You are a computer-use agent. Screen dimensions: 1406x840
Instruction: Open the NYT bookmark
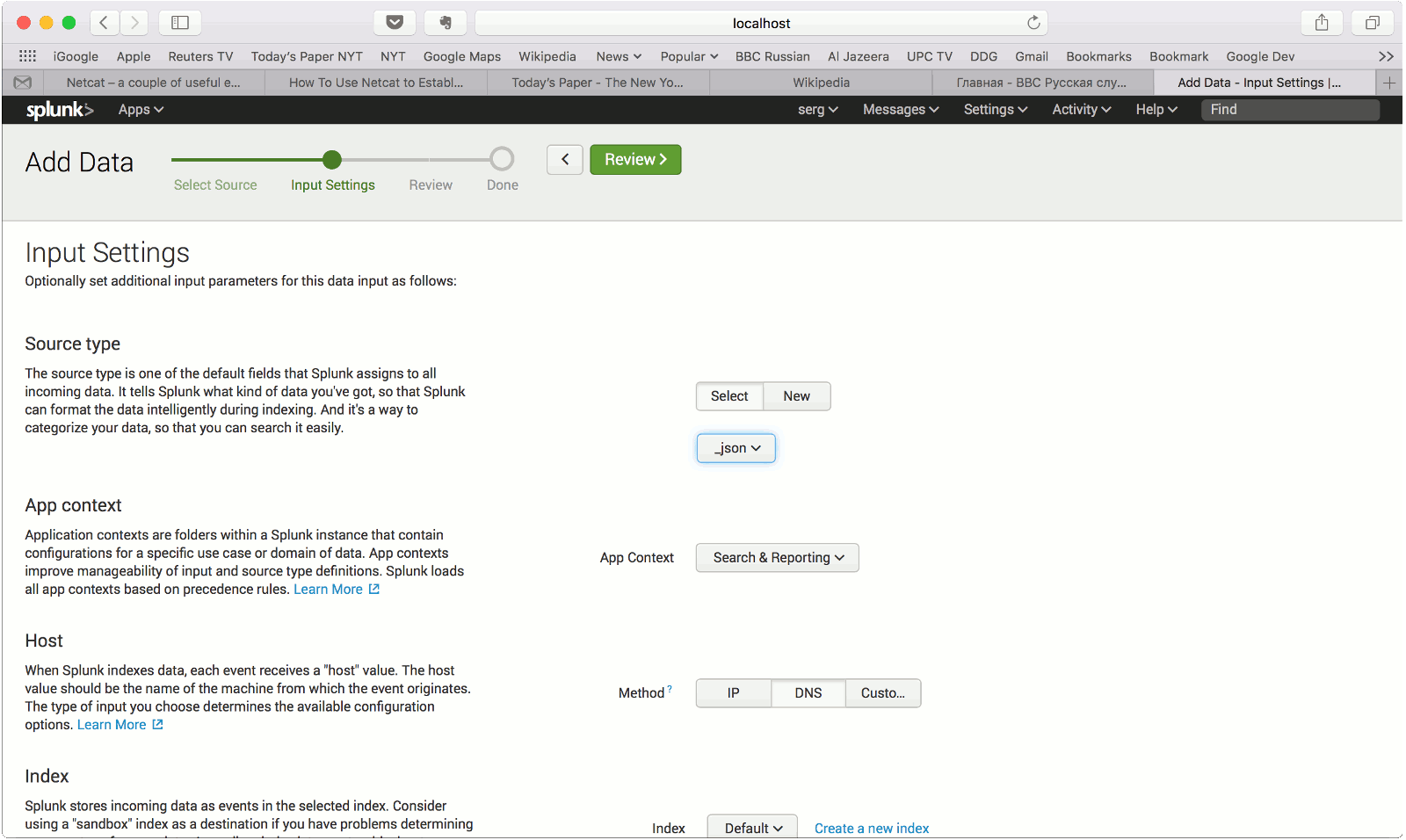click(x=393, y=56)
